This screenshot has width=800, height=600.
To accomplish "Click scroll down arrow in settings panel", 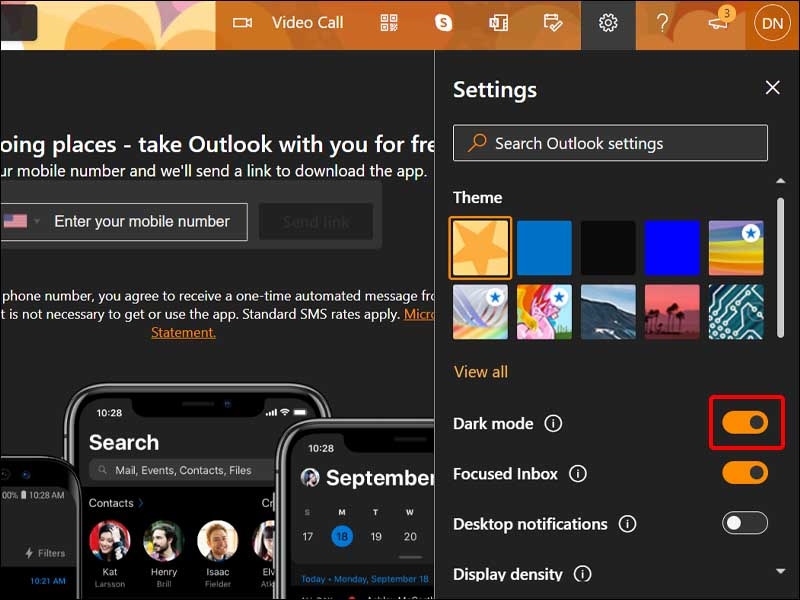I will [781, 571].
